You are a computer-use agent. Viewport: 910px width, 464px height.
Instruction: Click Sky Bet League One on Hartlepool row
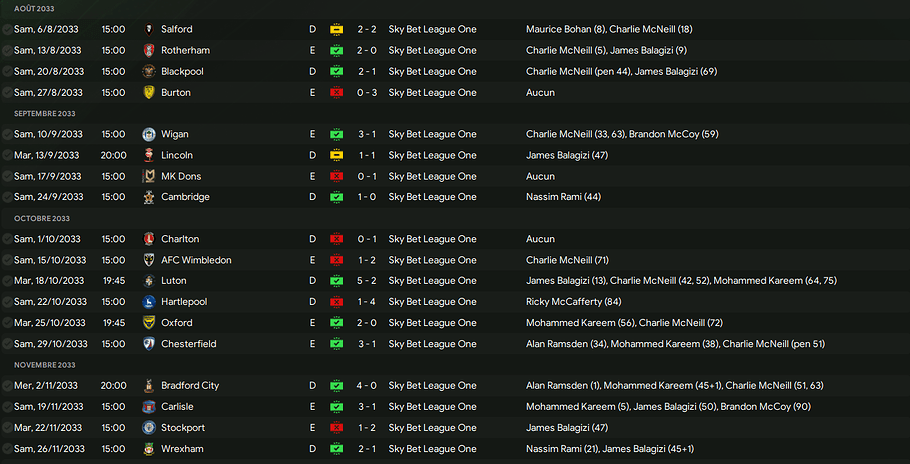[432, 302]
